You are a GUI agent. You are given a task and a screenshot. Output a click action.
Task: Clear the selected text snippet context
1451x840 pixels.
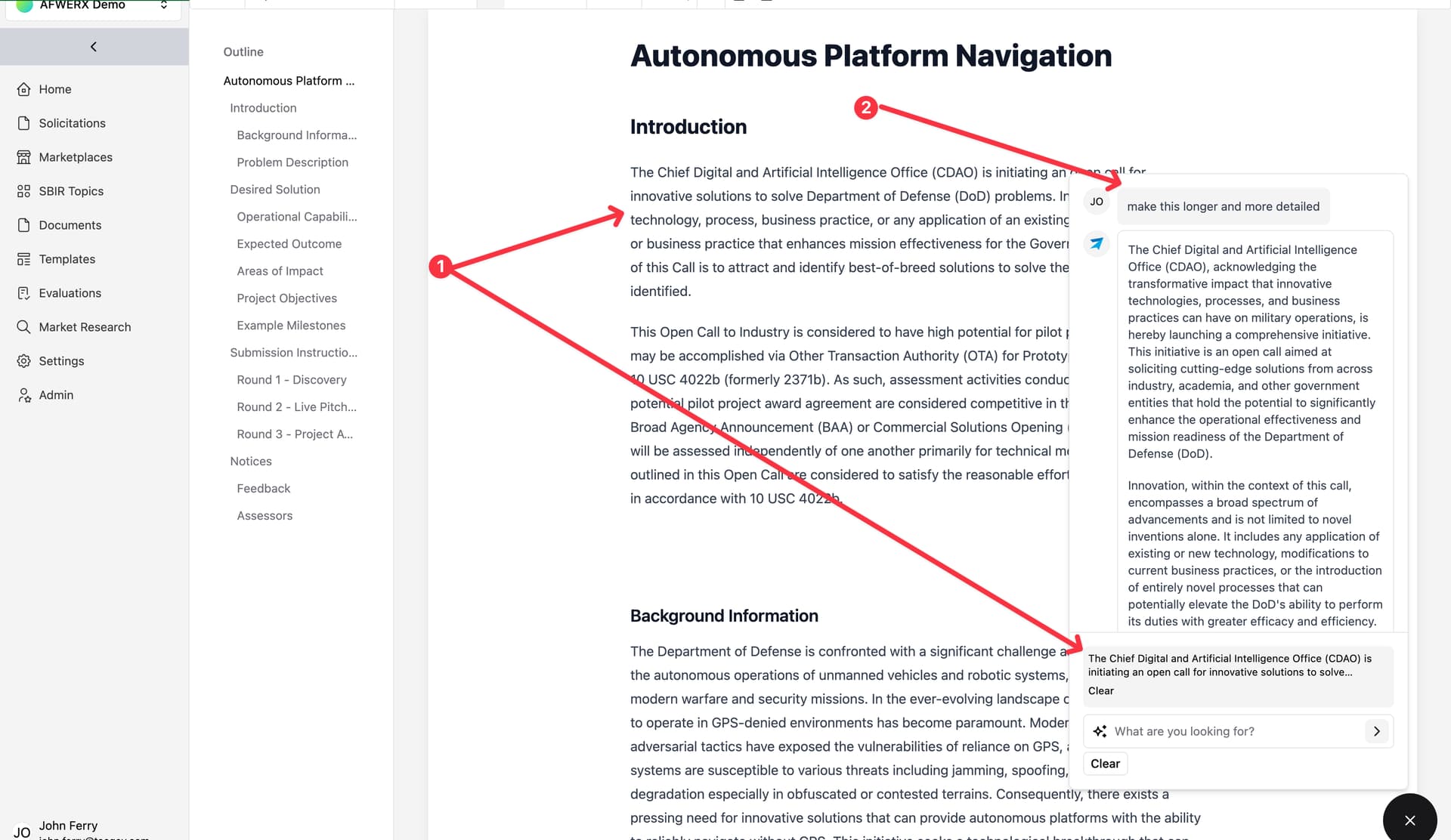pyautogui.click(x=1100, y=690)
